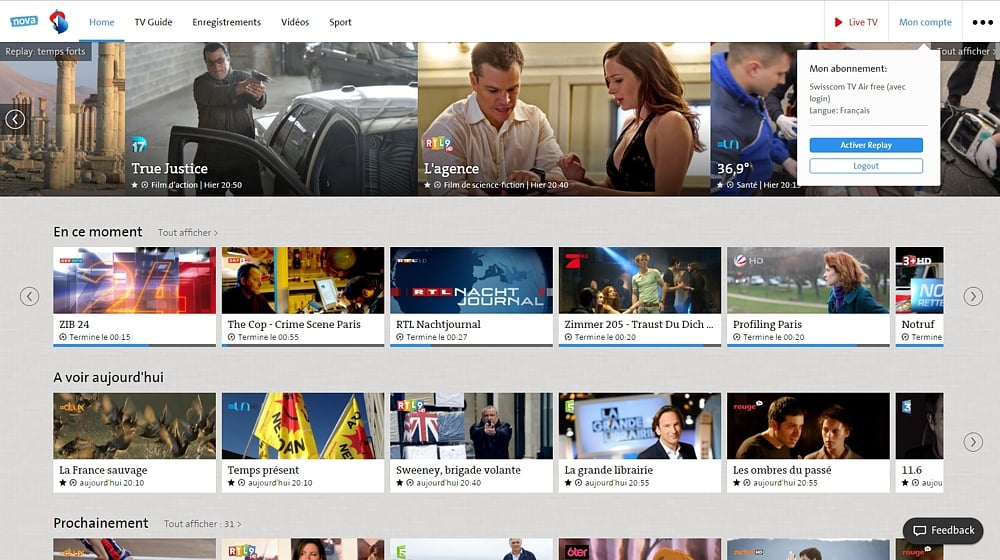
Task: Toggle the Mon compte menu
Action: point(925,22)
